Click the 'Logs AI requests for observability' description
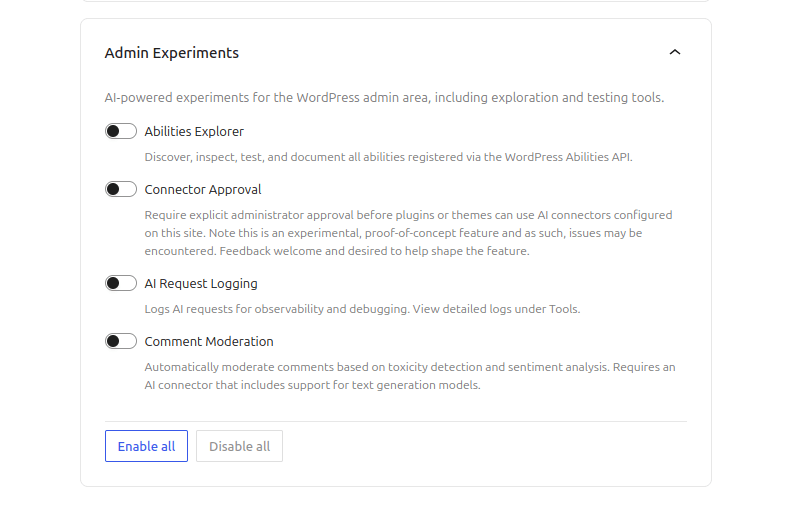Screen dimensions: 796x522 coord(362,309)
